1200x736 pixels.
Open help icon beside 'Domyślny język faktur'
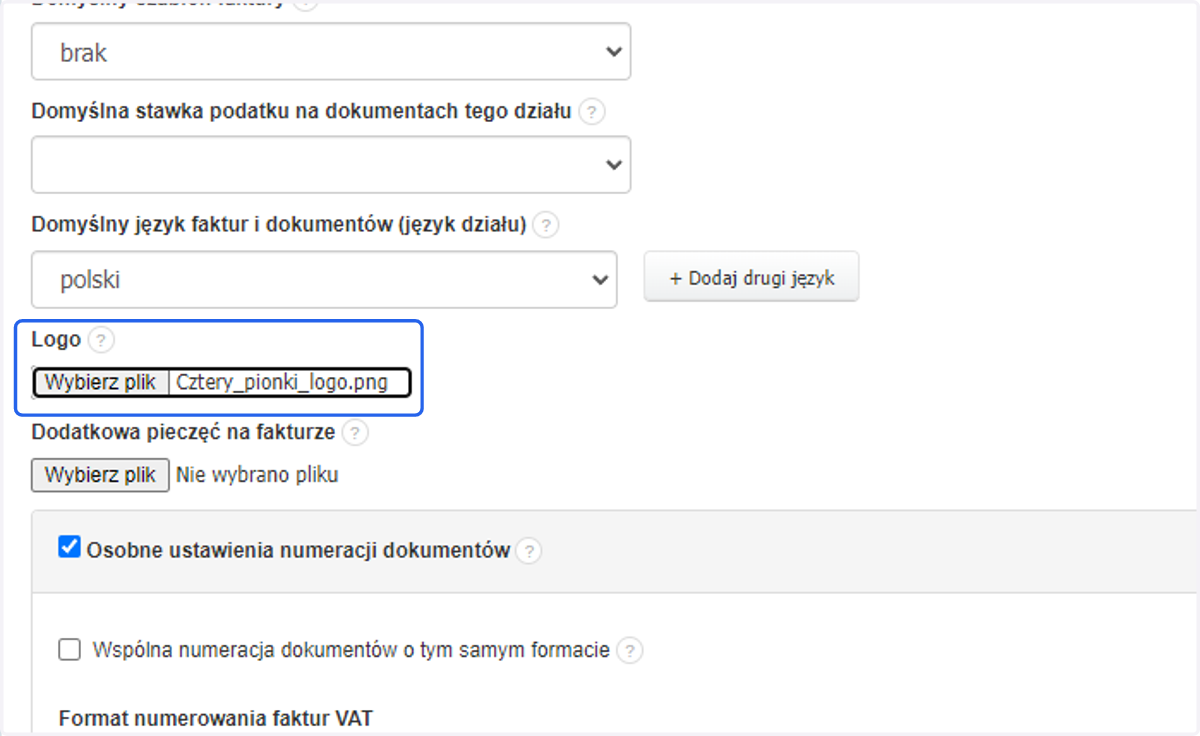pos(545,226)
